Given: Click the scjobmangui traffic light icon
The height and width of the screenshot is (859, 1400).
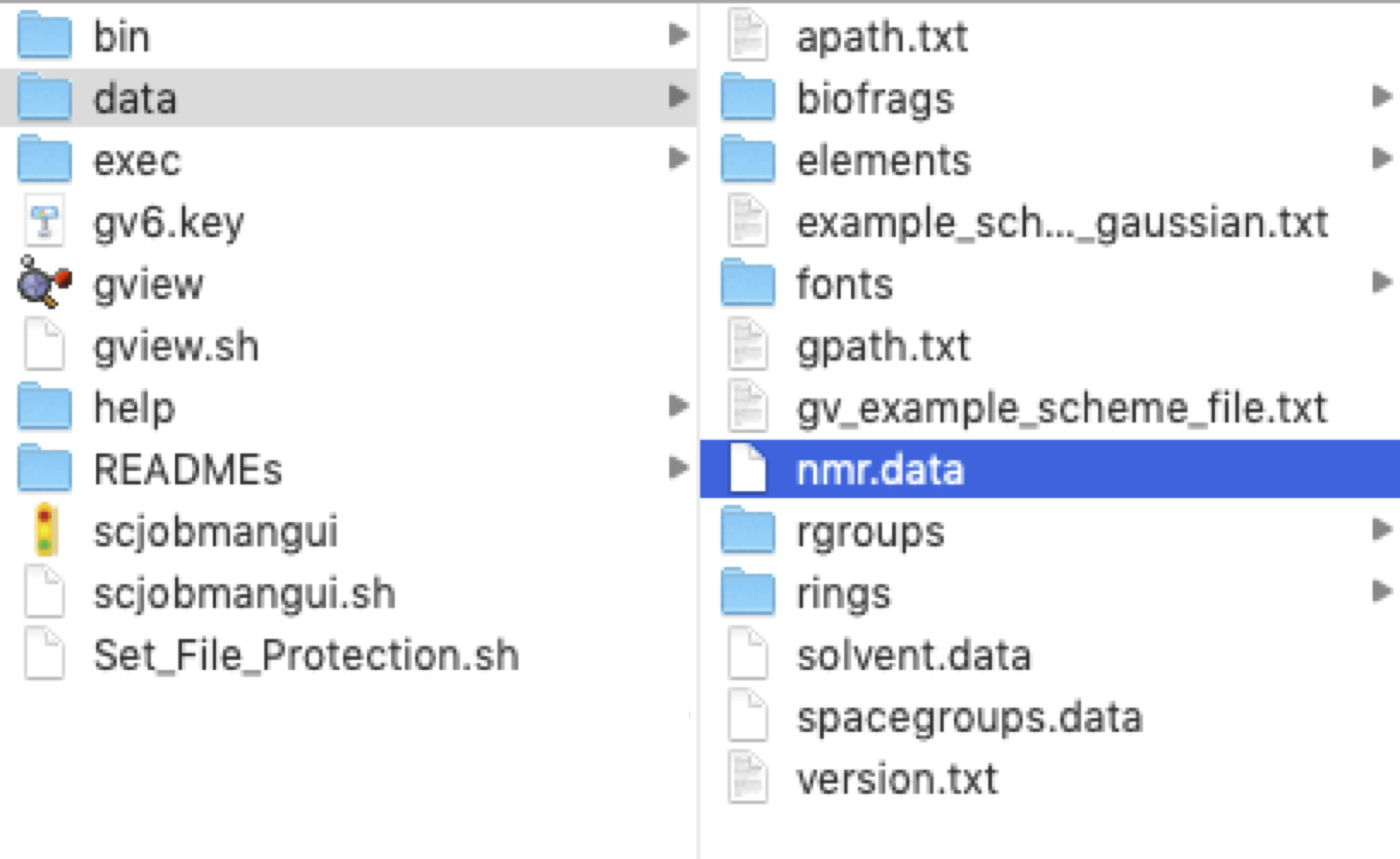Looking at the screenshot, I should [45, 530].
